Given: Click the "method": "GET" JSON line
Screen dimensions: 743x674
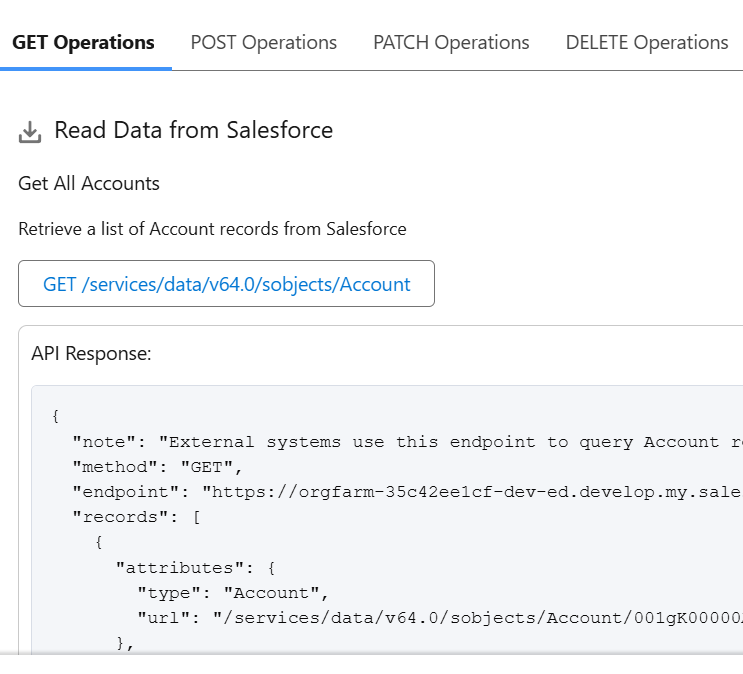Looking at the screenshot, I should [158, 467].
